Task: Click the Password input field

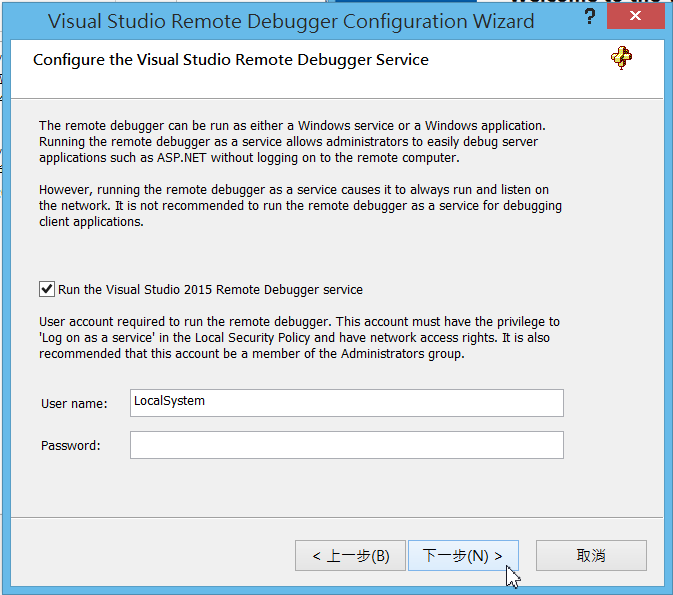Action: coord(347,445)
